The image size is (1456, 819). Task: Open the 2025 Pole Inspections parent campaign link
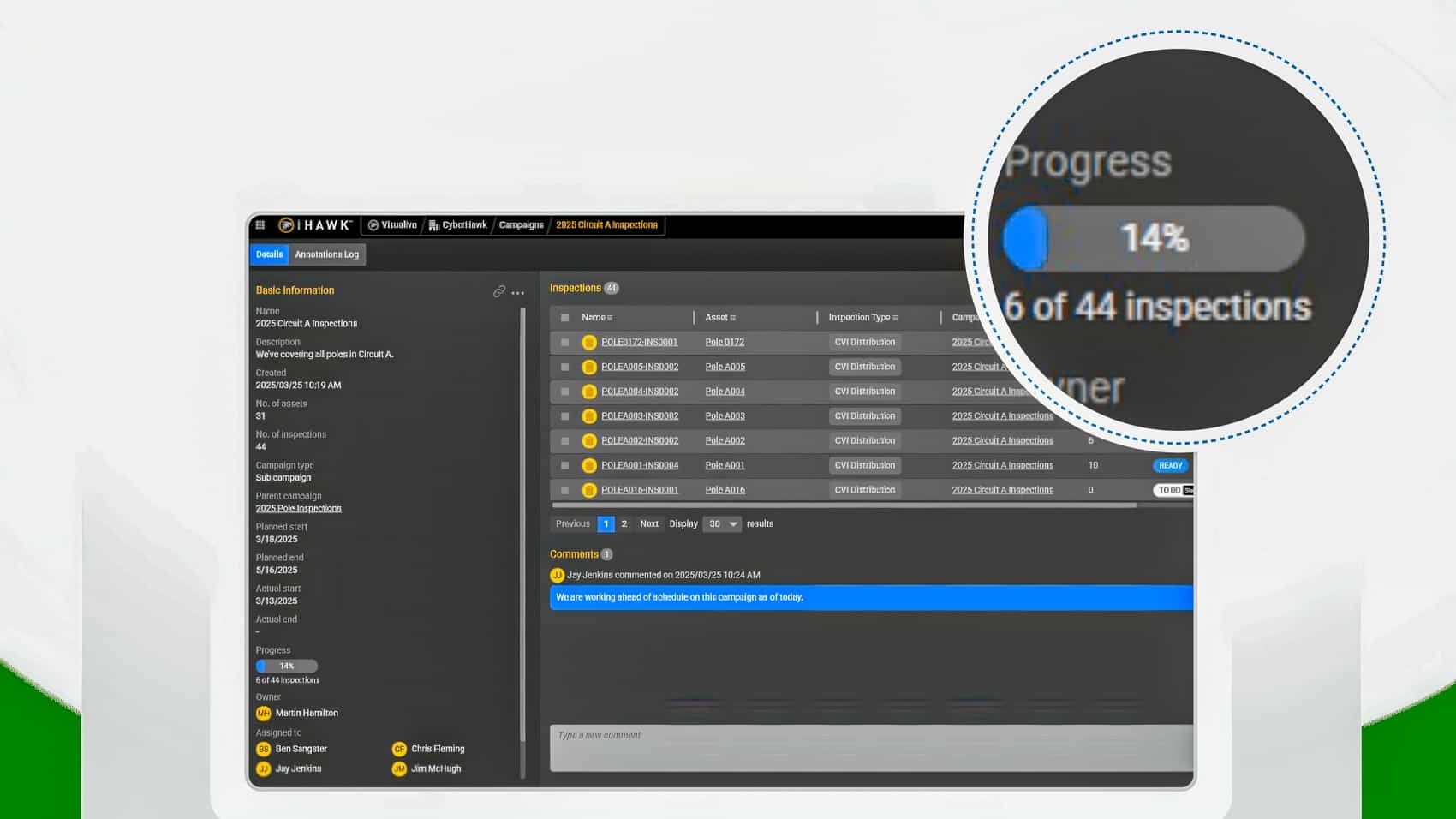pos(298,509)
